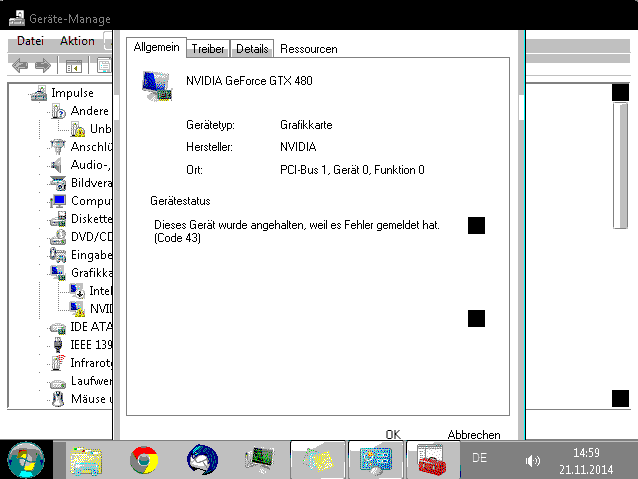
Task: Click the PCI-Bus 1 location value
Action: [x=352, y=170]
